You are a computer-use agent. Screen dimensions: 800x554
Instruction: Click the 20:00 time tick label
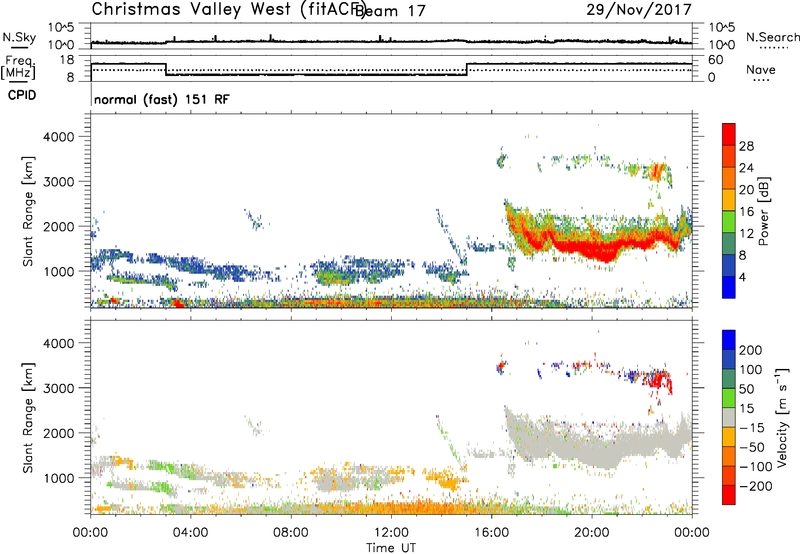click(591, 533)
